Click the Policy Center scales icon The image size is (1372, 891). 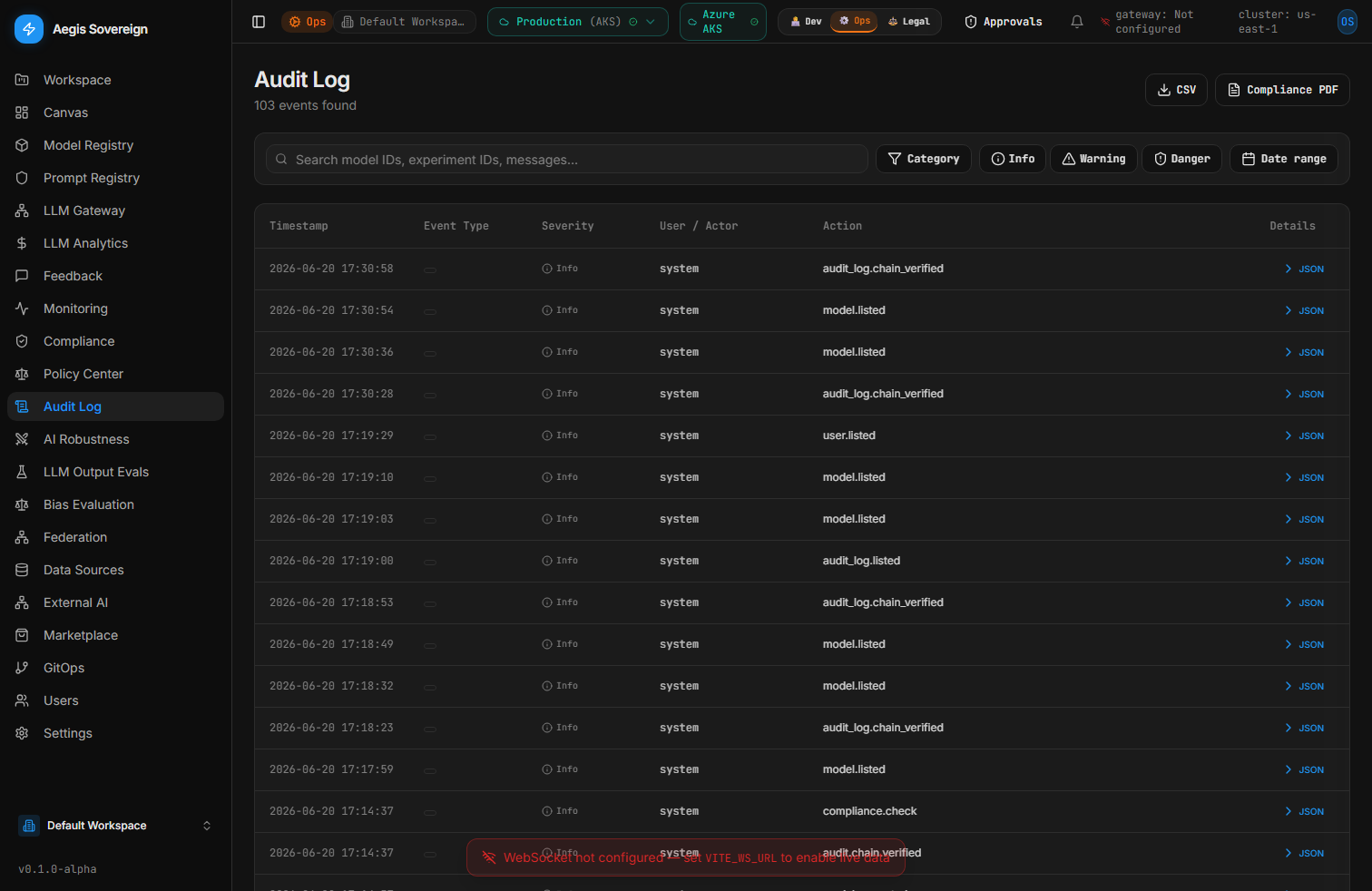point(22,374)
